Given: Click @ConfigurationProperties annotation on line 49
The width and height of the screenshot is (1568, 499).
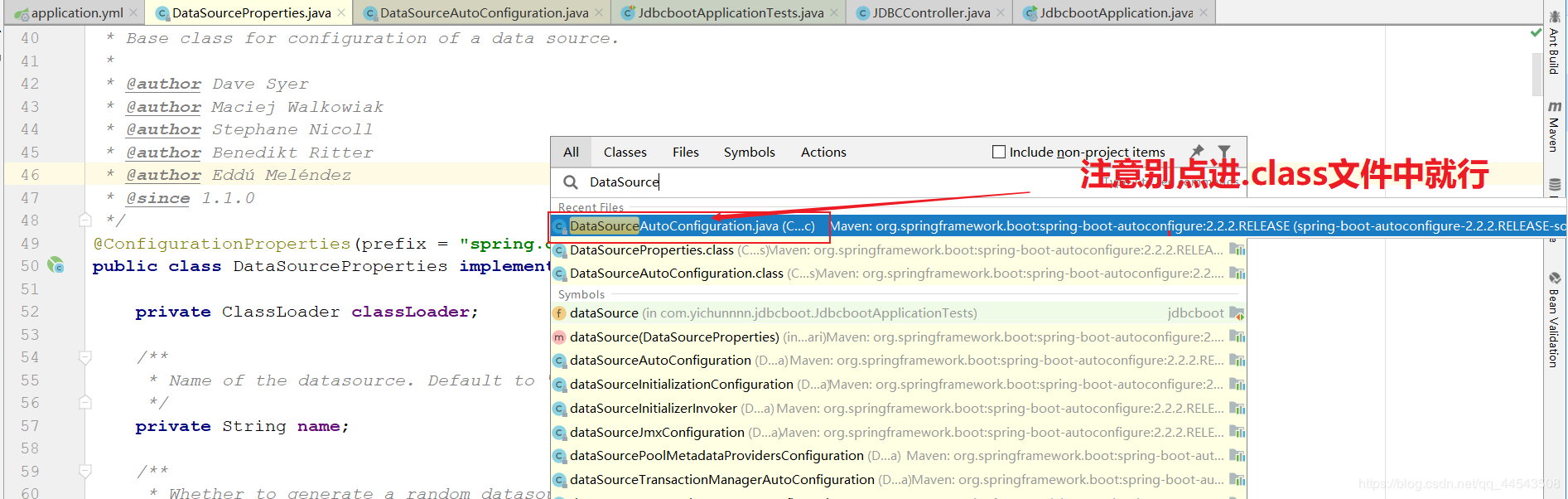Looking at the screenshot, I should [222, 244].
